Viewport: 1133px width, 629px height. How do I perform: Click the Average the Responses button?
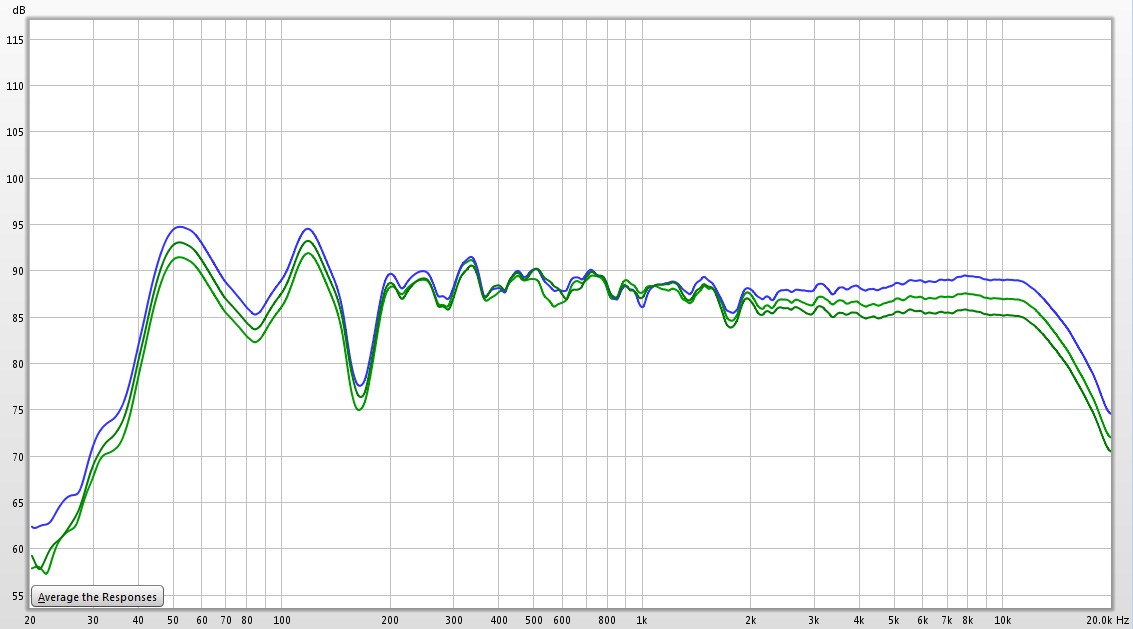pos(98,596)
